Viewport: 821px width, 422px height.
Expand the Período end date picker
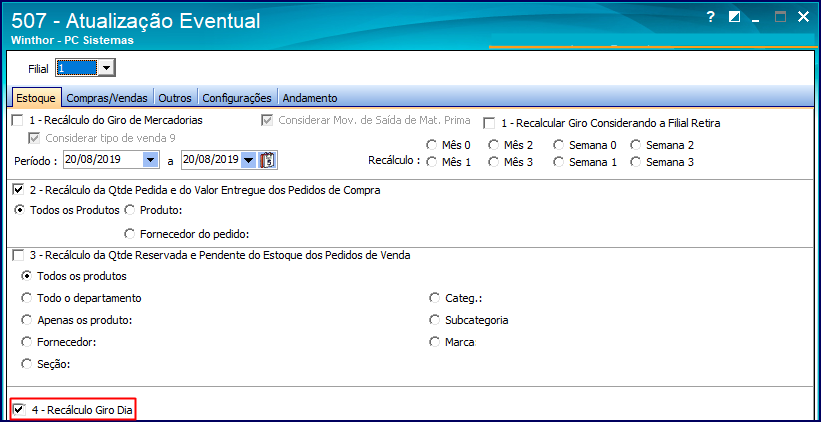pyautogui.click(x=249, y=160)
